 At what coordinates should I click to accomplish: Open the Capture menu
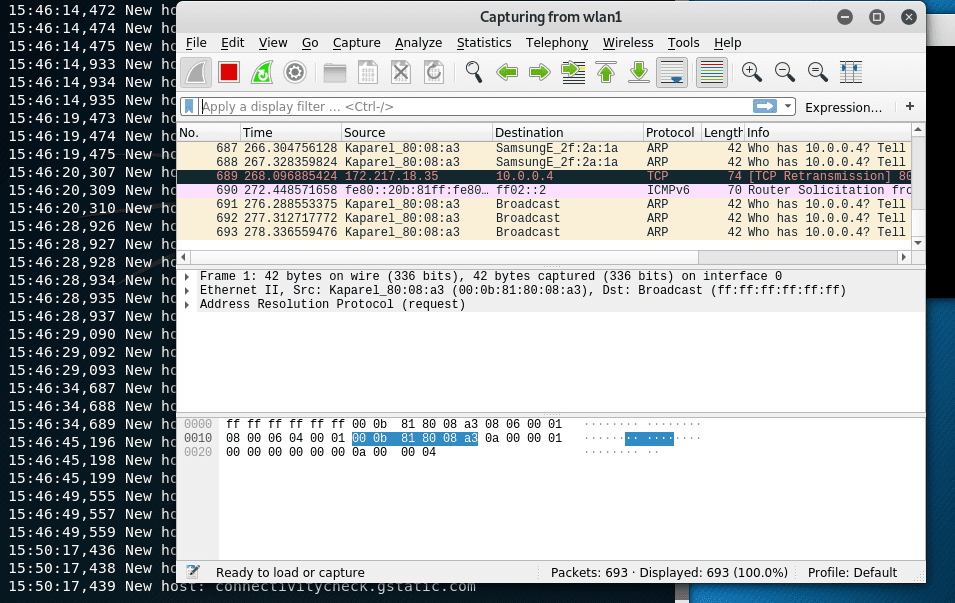(356, 43)
